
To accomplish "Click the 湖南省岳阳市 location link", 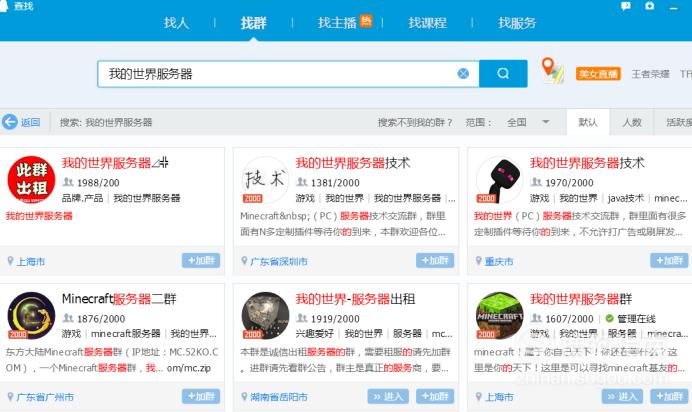I will tap(279, 397).
